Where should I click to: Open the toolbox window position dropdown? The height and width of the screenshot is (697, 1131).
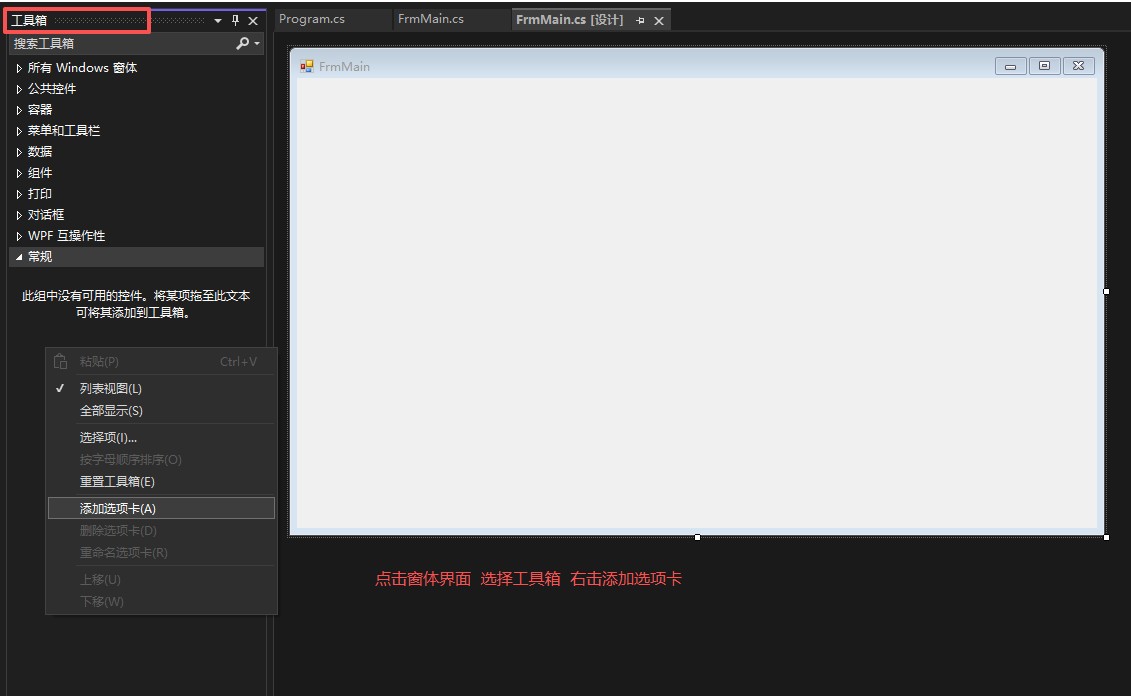pos(218,21)
